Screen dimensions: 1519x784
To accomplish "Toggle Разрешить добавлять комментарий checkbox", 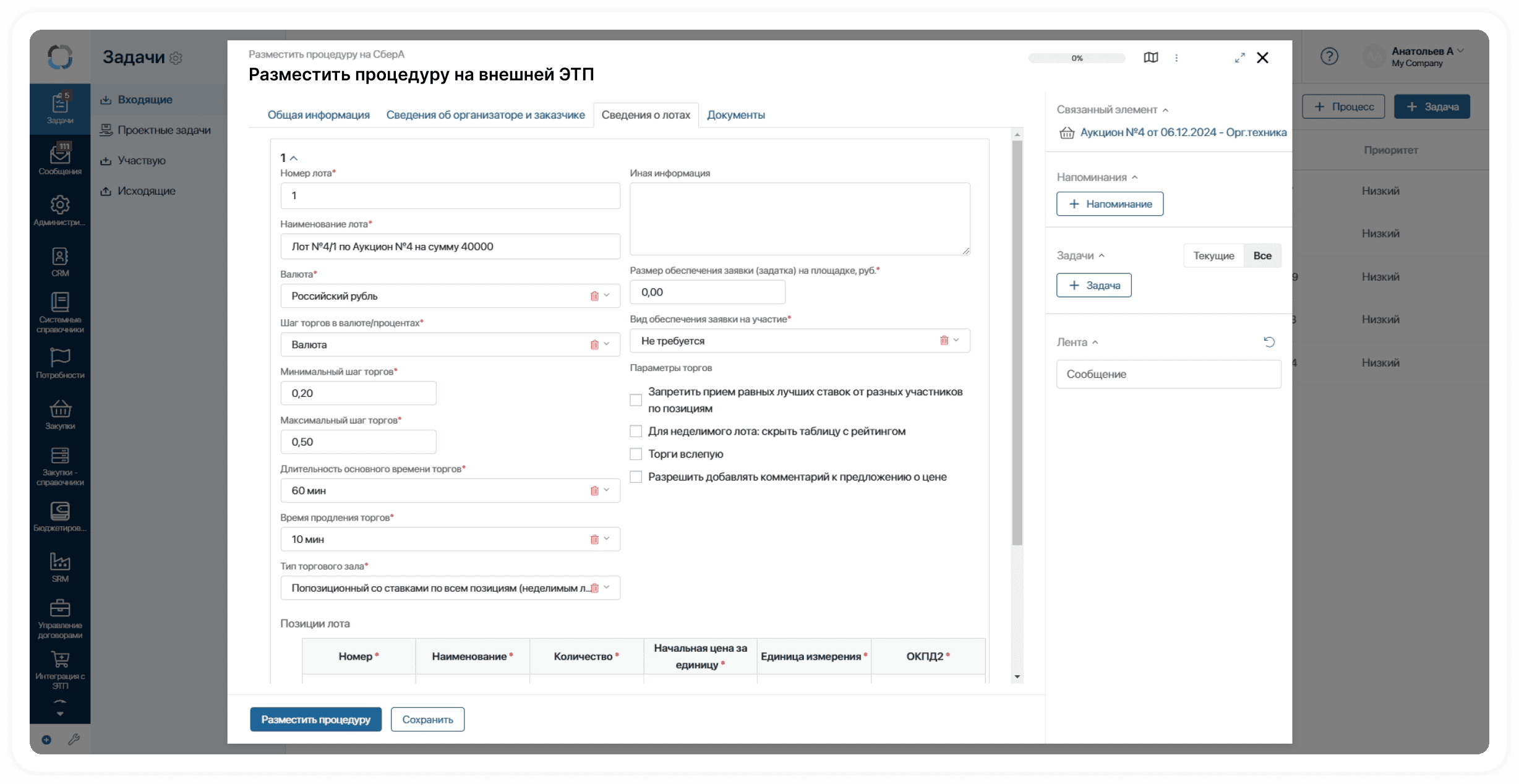I will point(636,477).
